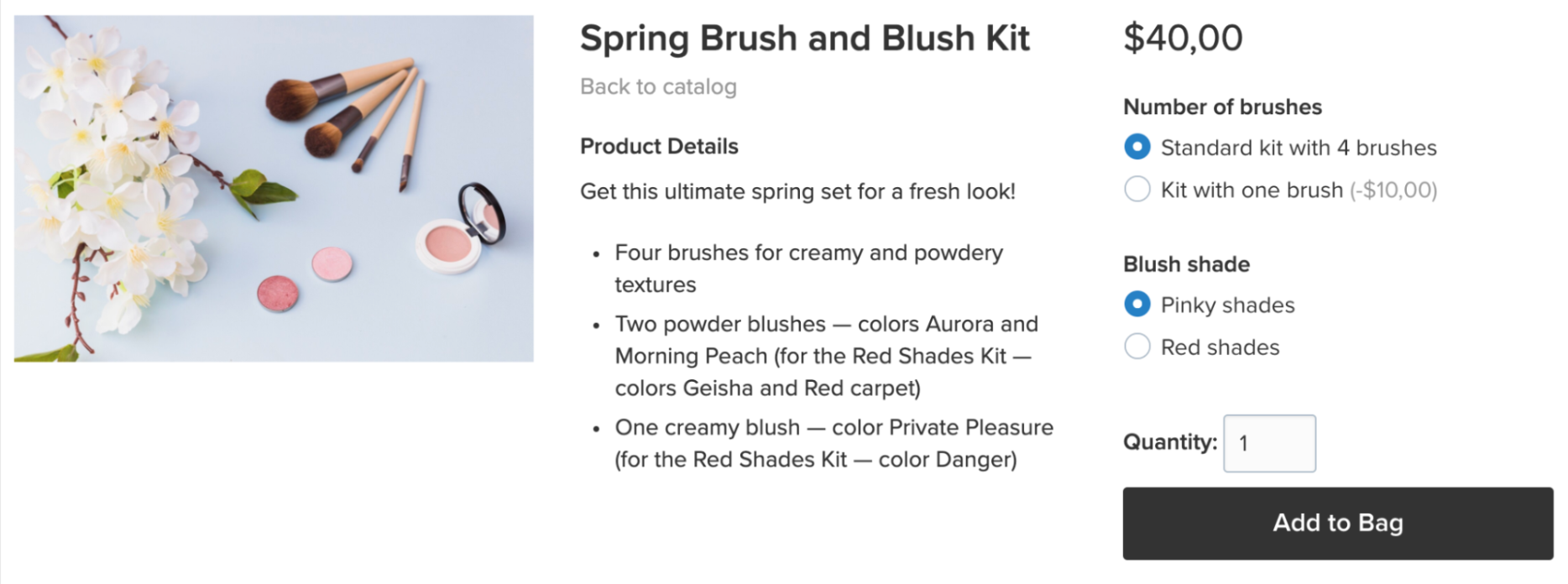Click the Four brushes bullet point text
This screenshot has height=584, width=1568.
point(808,269)
